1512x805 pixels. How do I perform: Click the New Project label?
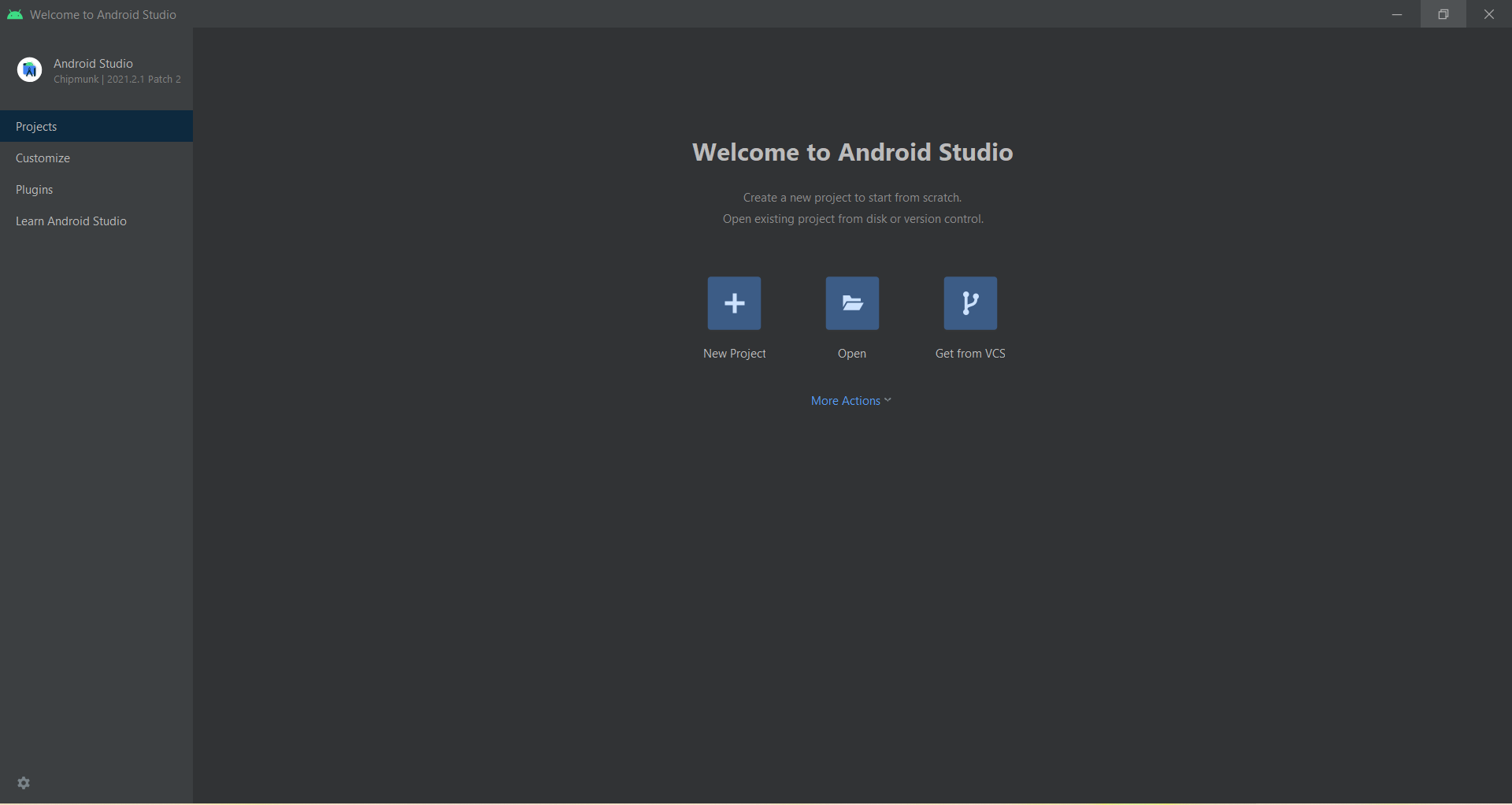point(734,354)
